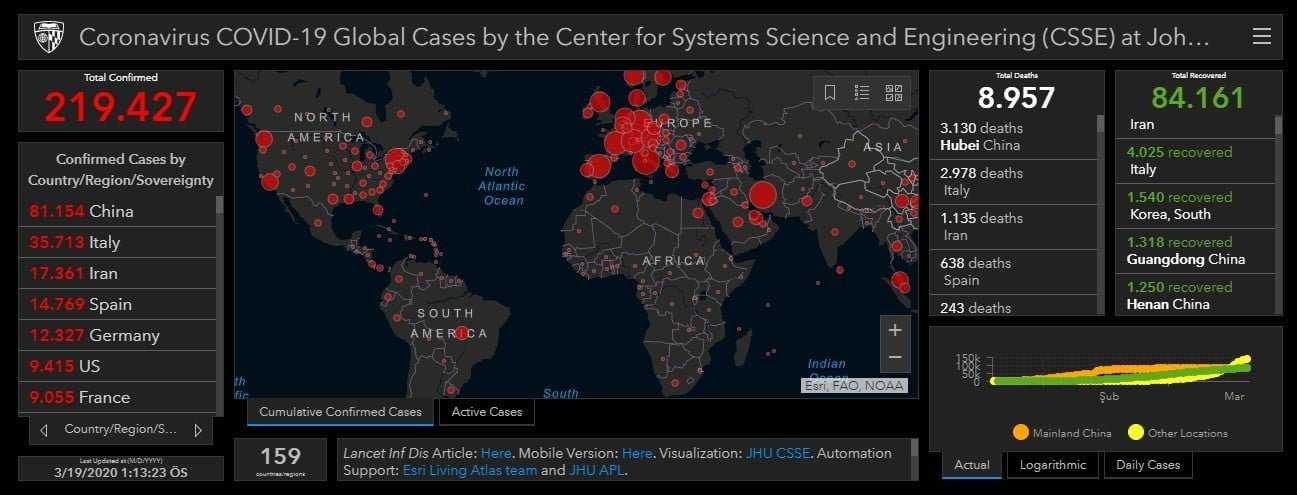Viewport: 1297px width, 495px height.
Task: Select 3.130 deaths Hubei China entry
Action: coord(1014,137)
